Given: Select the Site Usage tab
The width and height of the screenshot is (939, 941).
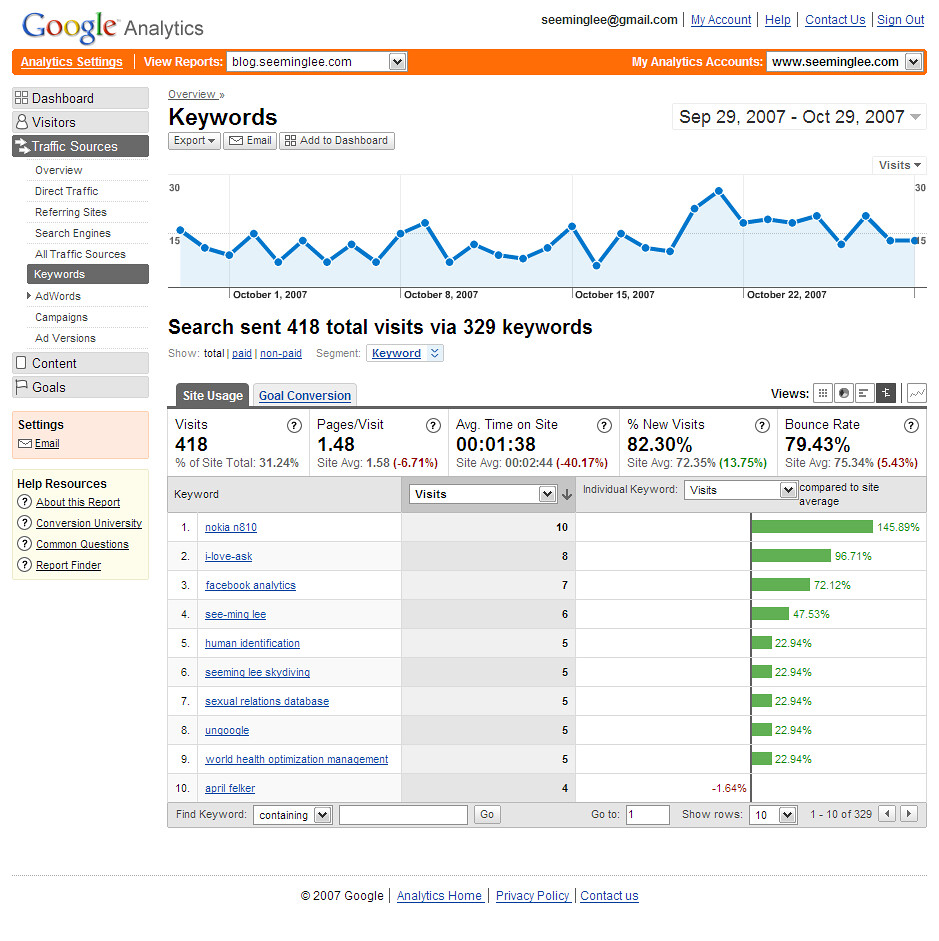Looking at the screenshot, I should pyautogui.click(x=212, y=395).
